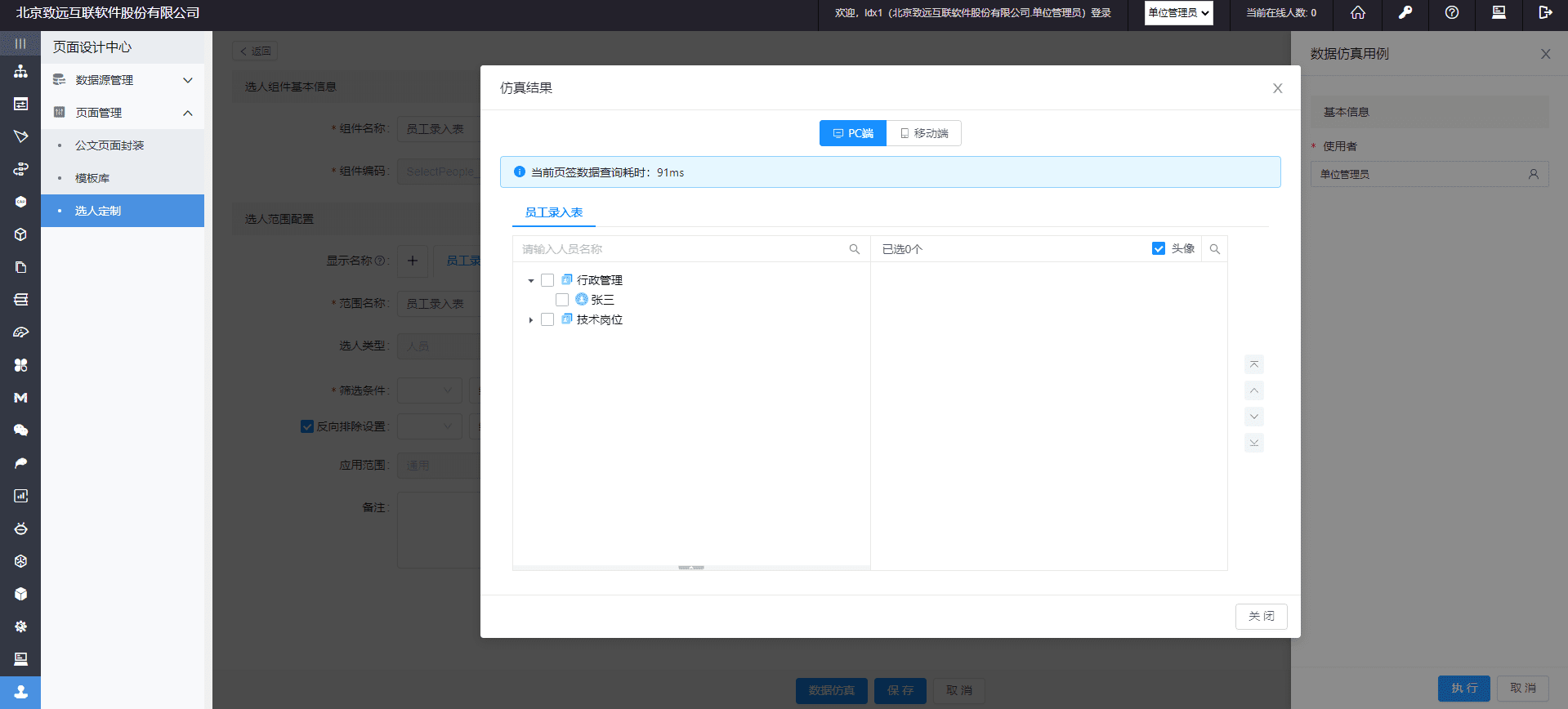Close the 数据仿真用例 panel
The height and width of the screenshot is (709, 1568).
tap(1546, 54)
